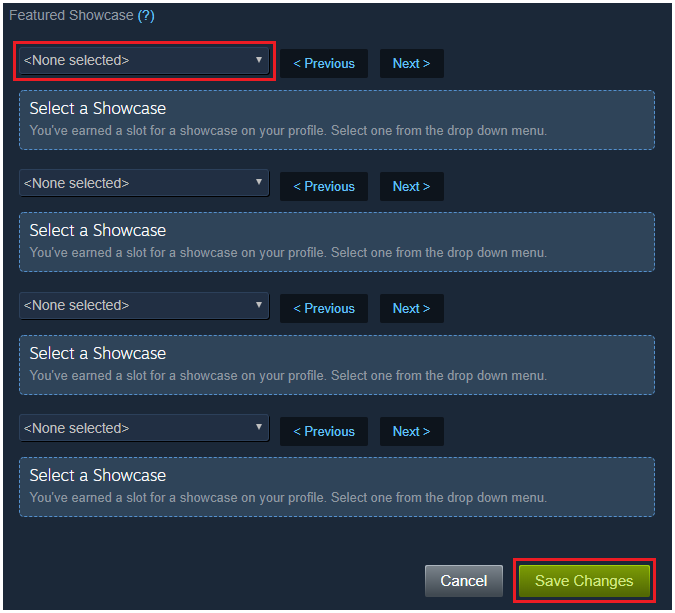
Task: Click Next beside the first showcase dropdown
Action: click(x=412, y=64)
